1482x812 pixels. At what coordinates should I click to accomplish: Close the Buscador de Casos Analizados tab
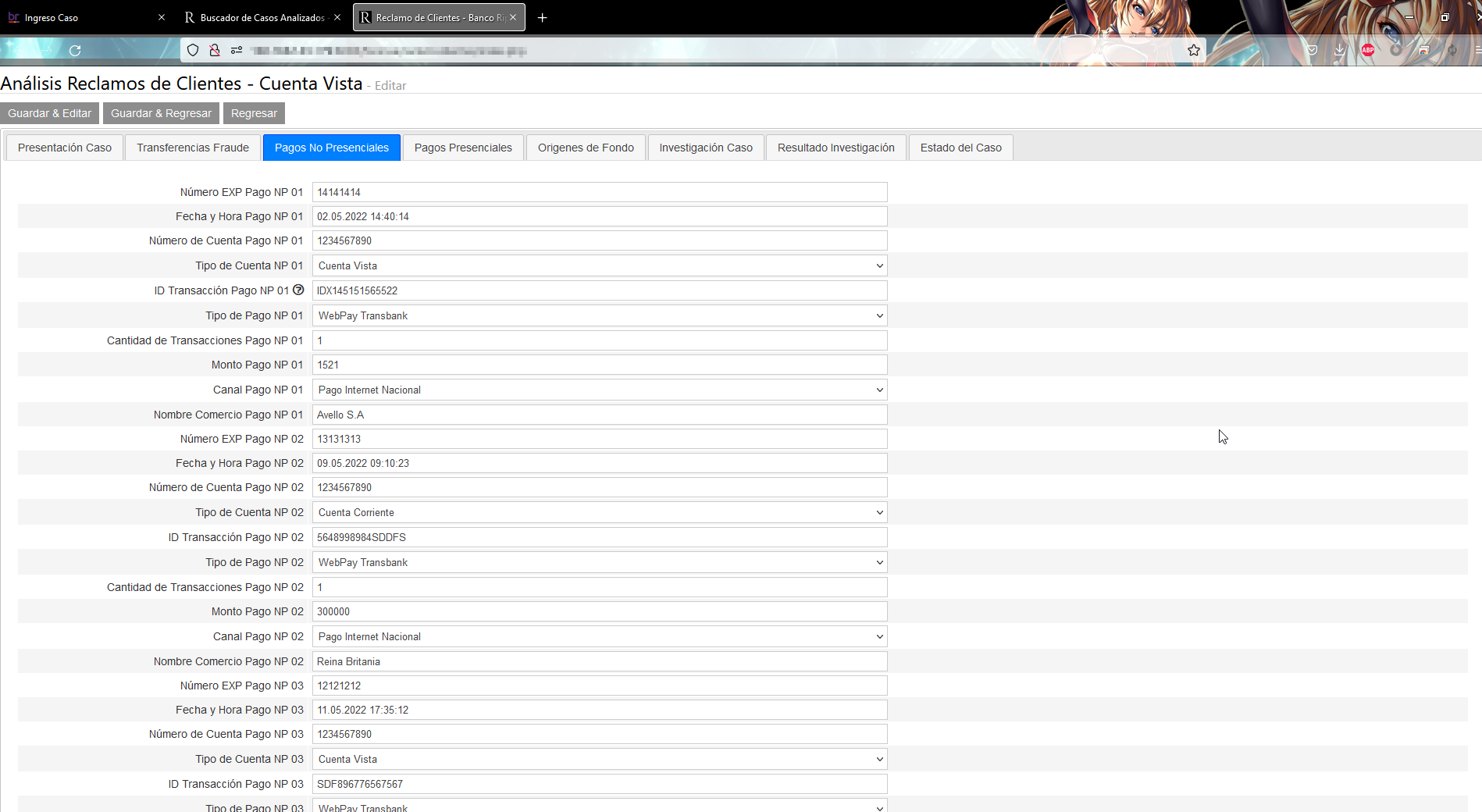click(337, 17)
